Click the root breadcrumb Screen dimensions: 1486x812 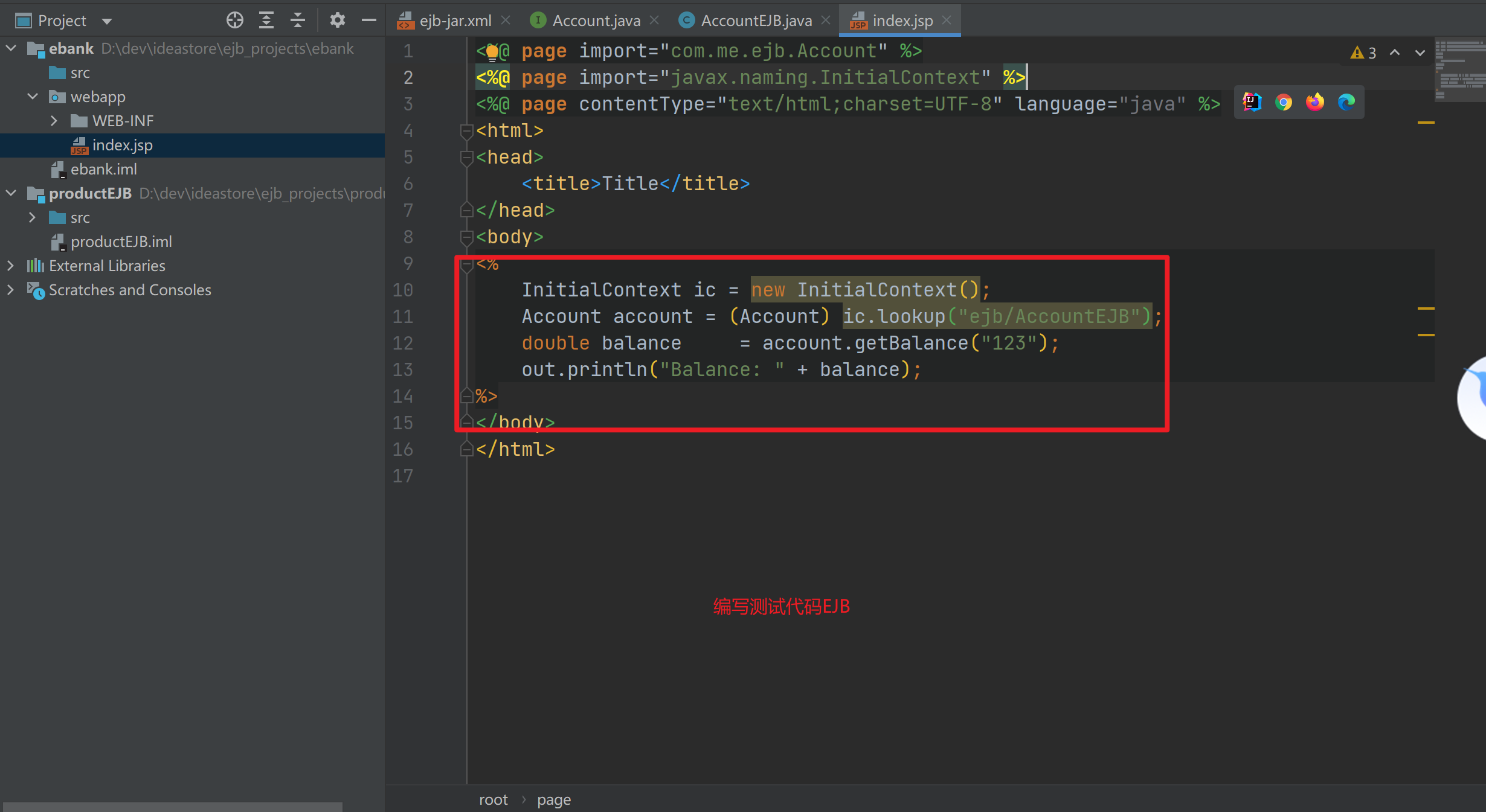(494, 799)
